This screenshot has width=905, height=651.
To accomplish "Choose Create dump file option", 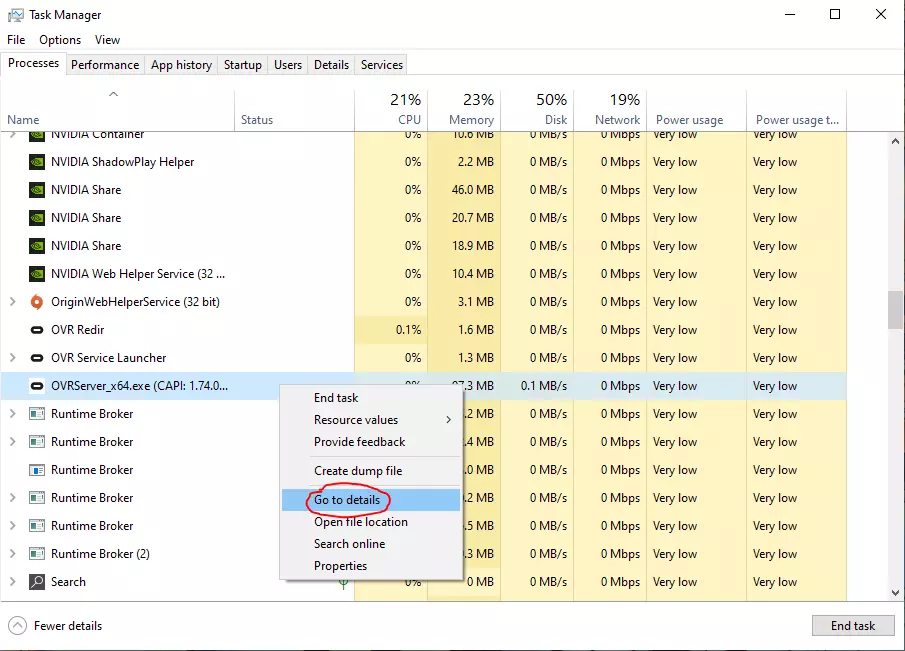I will click(x=371, y=471).
